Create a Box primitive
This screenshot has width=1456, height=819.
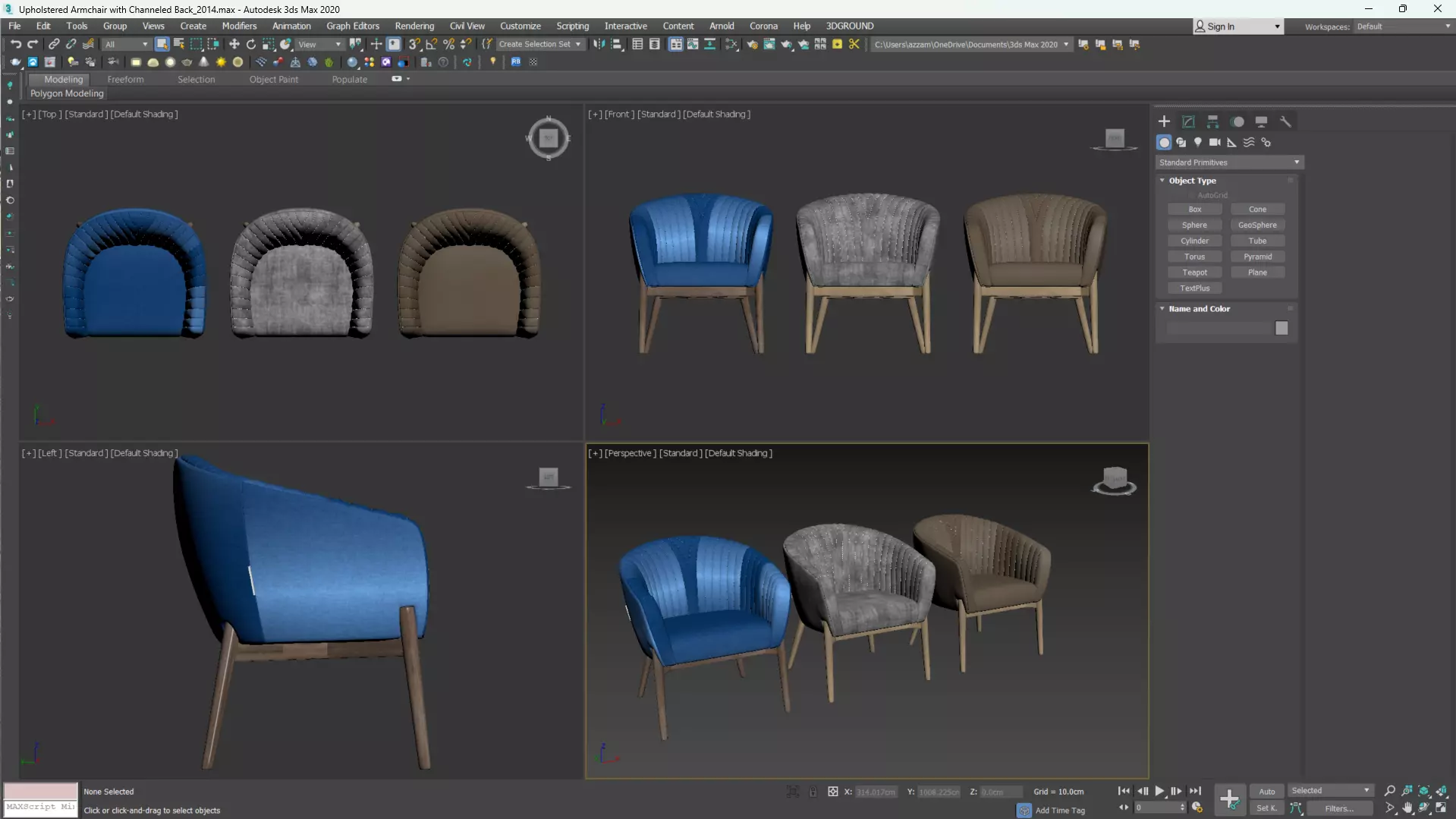point(1194,209)
